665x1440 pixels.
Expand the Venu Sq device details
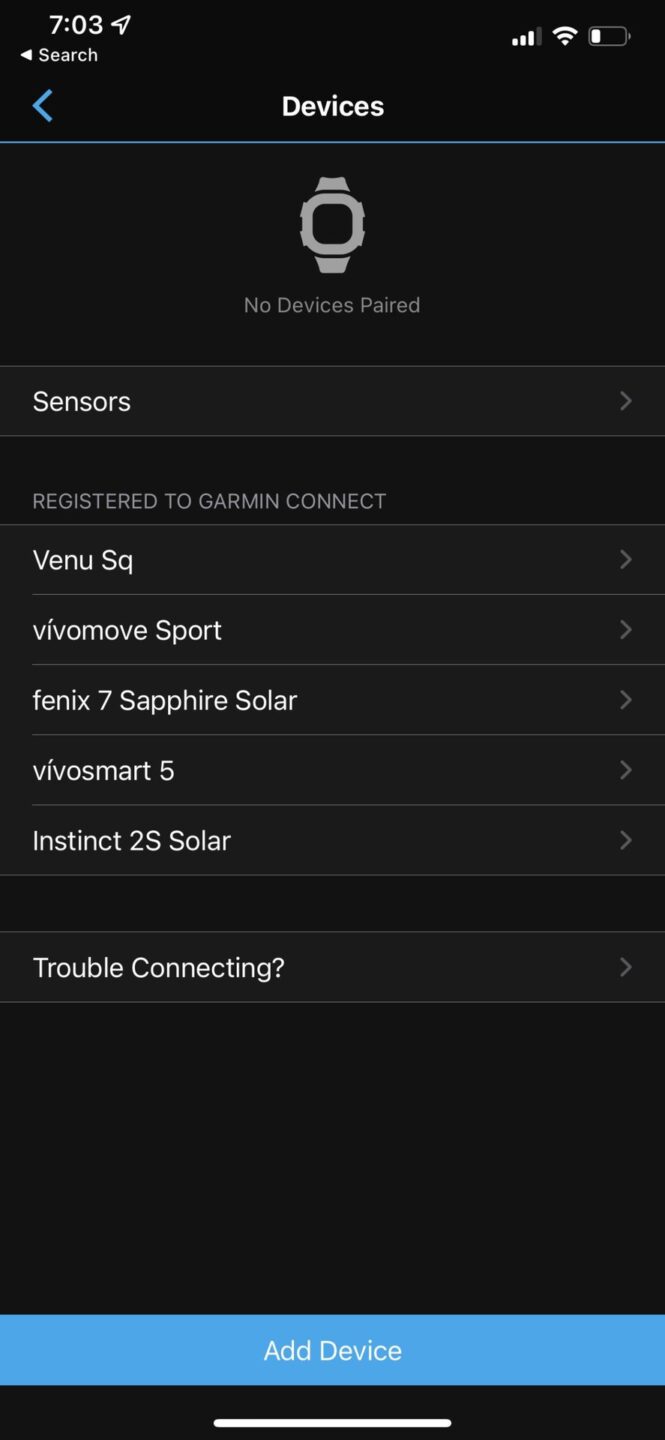coord(626,560)
